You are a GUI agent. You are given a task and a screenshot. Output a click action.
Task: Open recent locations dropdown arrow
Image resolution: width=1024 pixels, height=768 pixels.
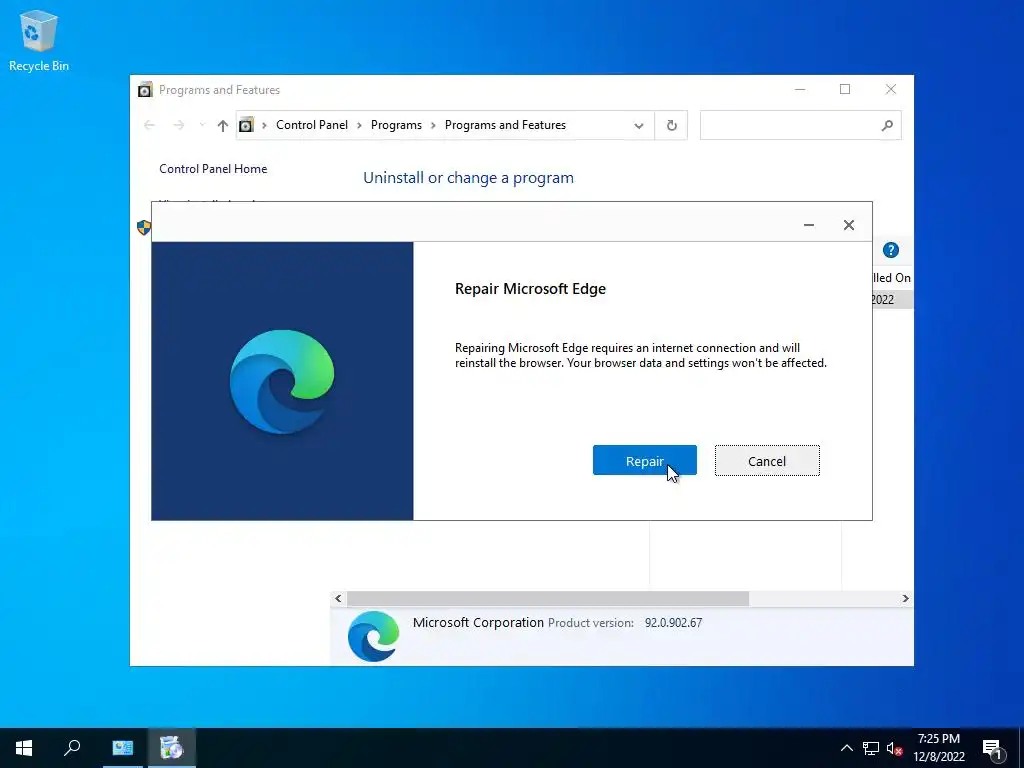[202, 125]
